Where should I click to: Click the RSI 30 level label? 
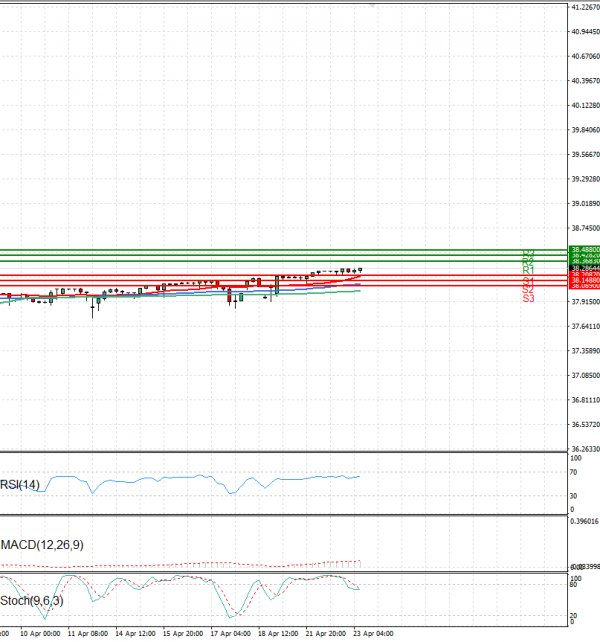point(573,496)
